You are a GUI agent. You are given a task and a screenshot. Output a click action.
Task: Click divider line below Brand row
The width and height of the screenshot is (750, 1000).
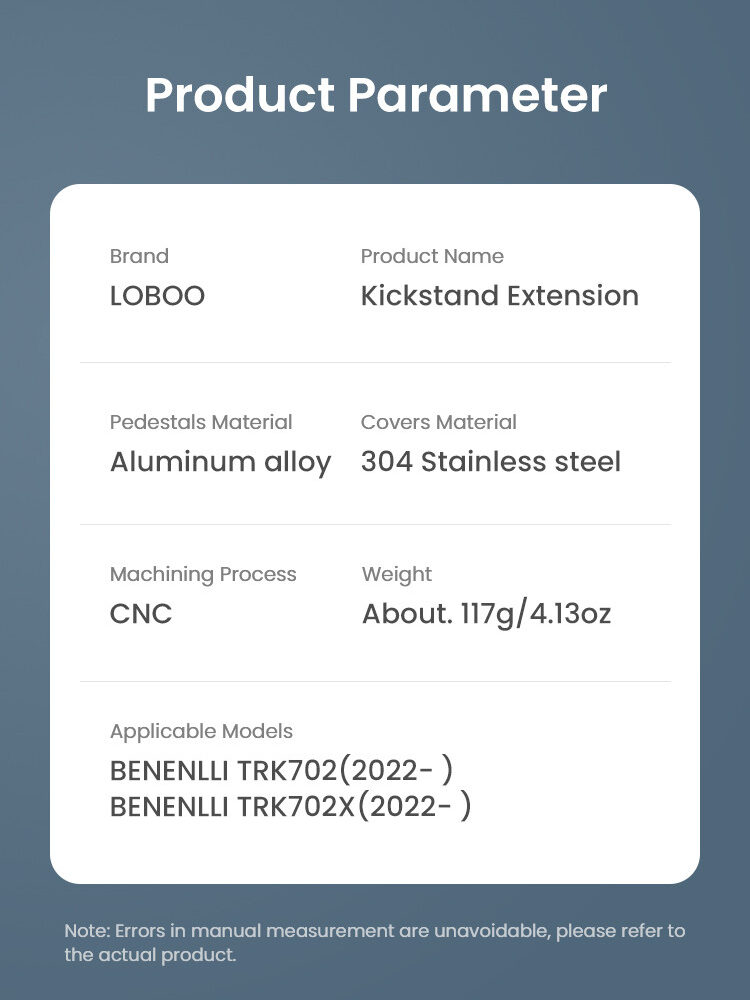pyautogui.click(x=375, y=362)
